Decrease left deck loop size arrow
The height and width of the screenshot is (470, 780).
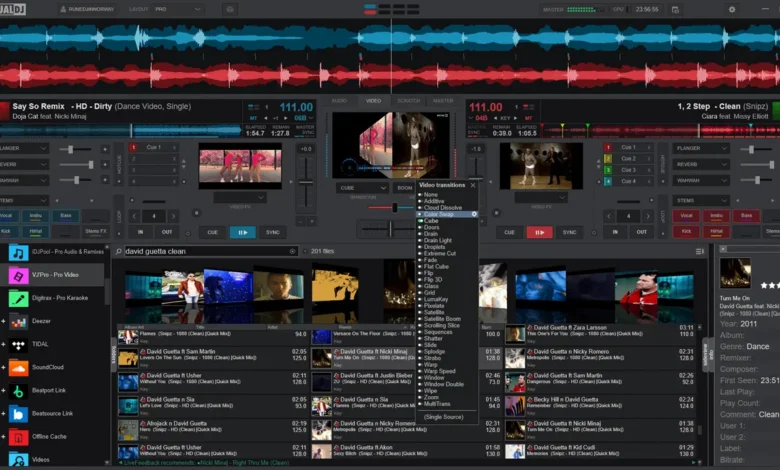click(134, 216)
